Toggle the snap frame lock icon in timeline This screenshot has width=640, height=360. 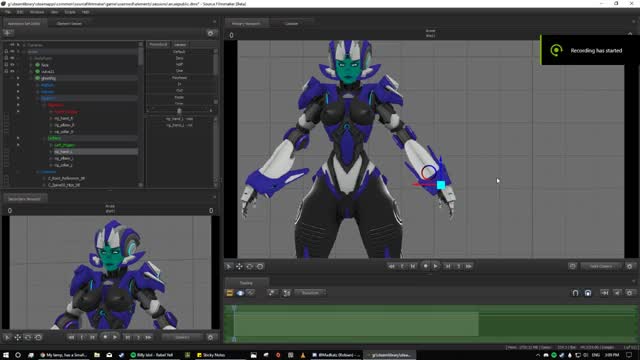pos(588,293)
